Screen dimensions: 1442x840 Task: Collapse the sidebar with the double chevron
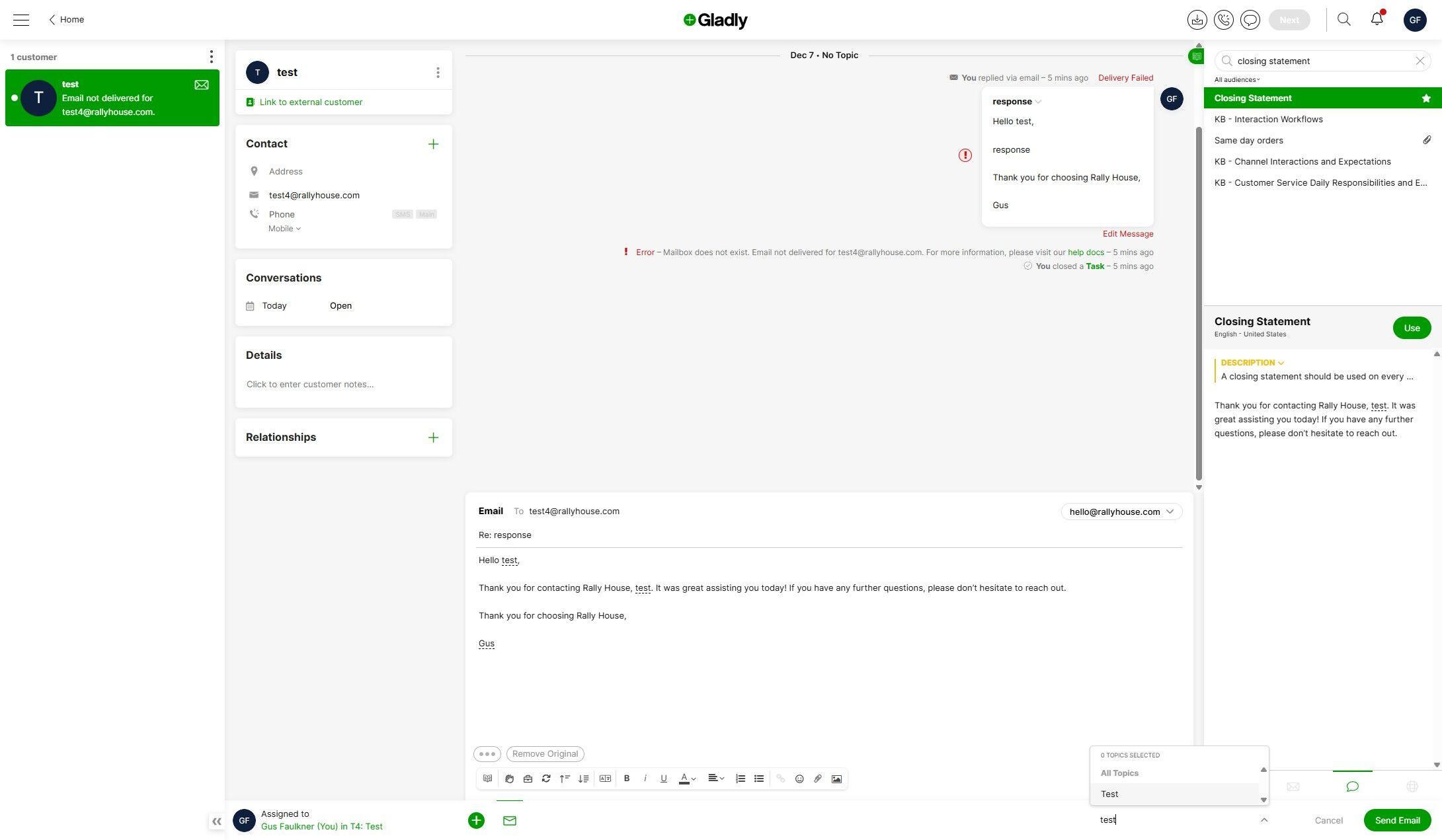[216, 821]
